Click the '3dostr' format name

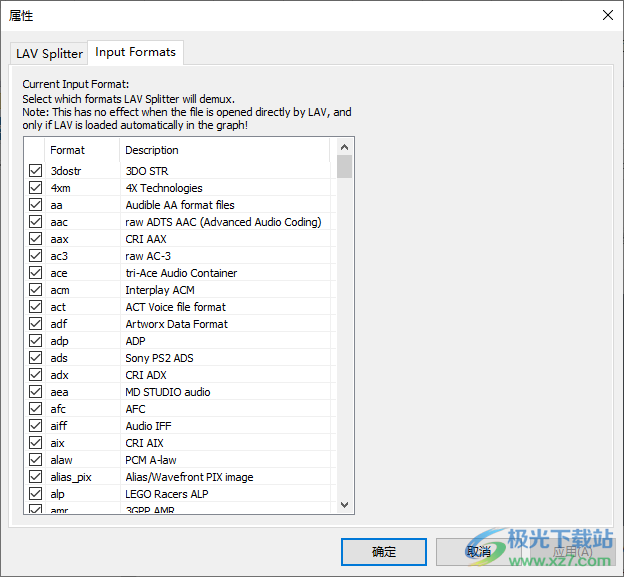(66, 171)
